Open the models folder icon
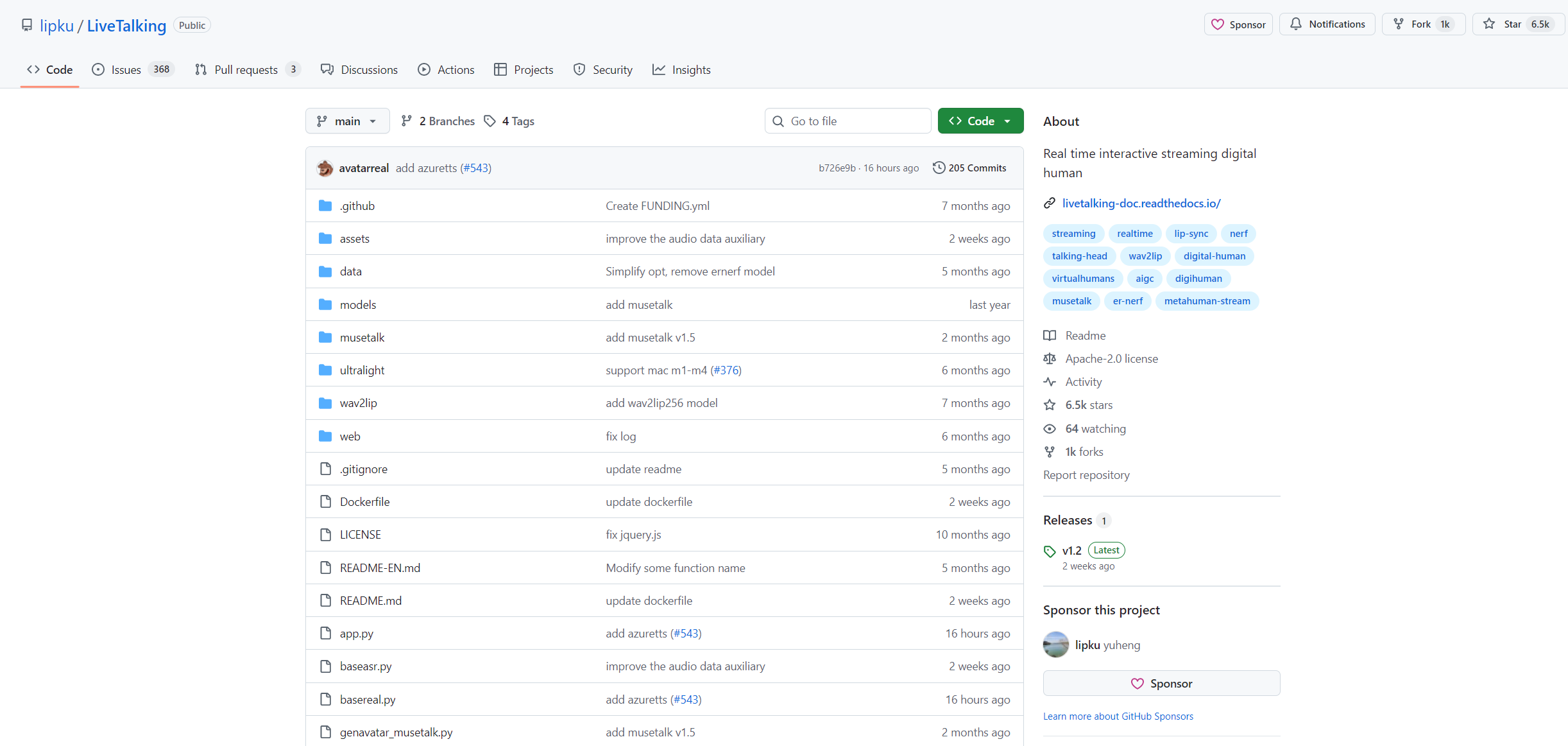The image size is (1568, 746). point(325,304)
